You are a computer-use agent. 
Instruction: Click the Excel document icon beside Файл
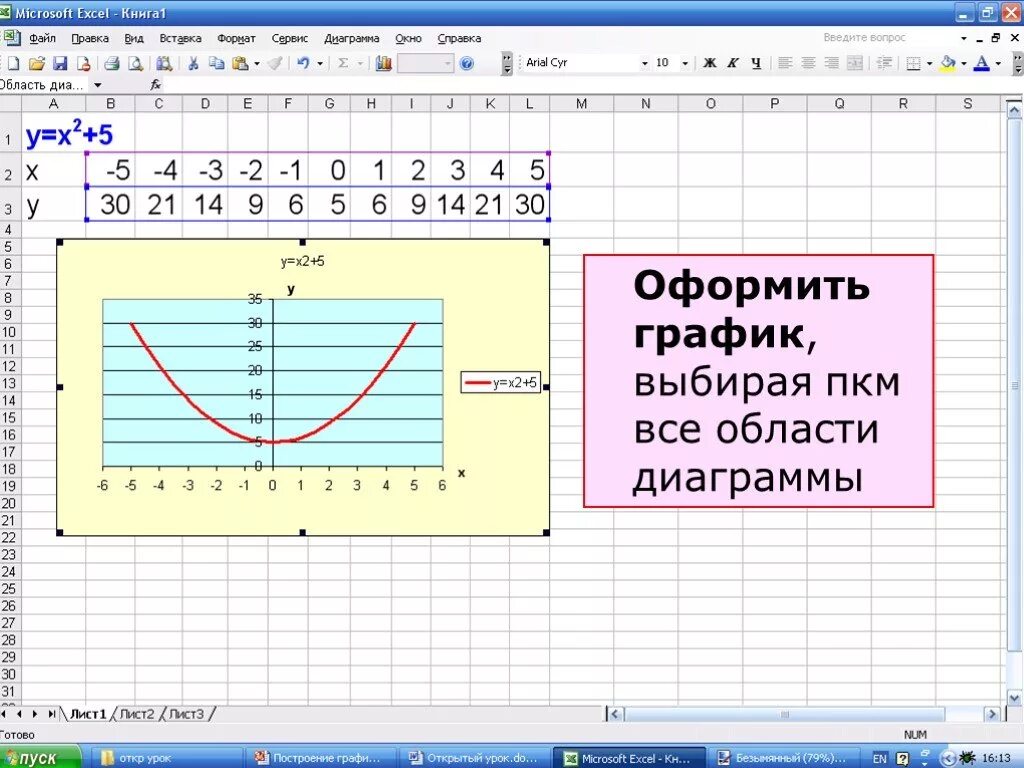coord(12,37)
